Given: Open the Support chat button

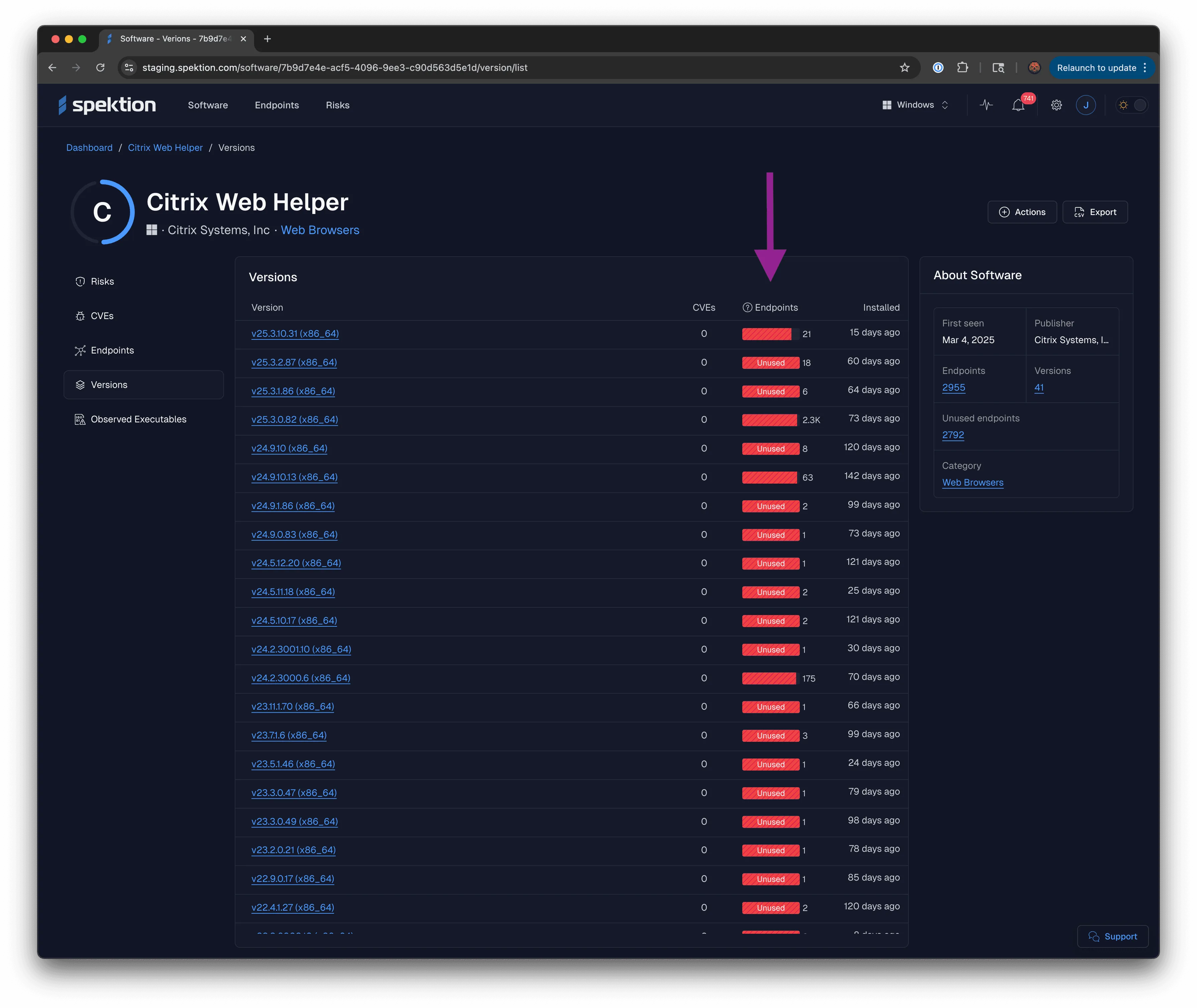Looking at the screenshot, I should click(x=1112, y=936).
